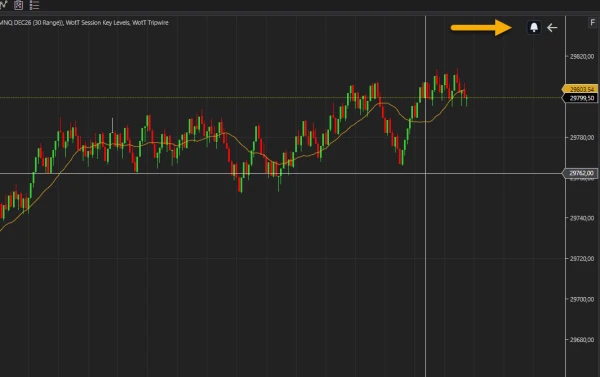Open the strategies icon in top toolbar
The width and height of the screenshot is (600, 377).
(x=18, y=5)
